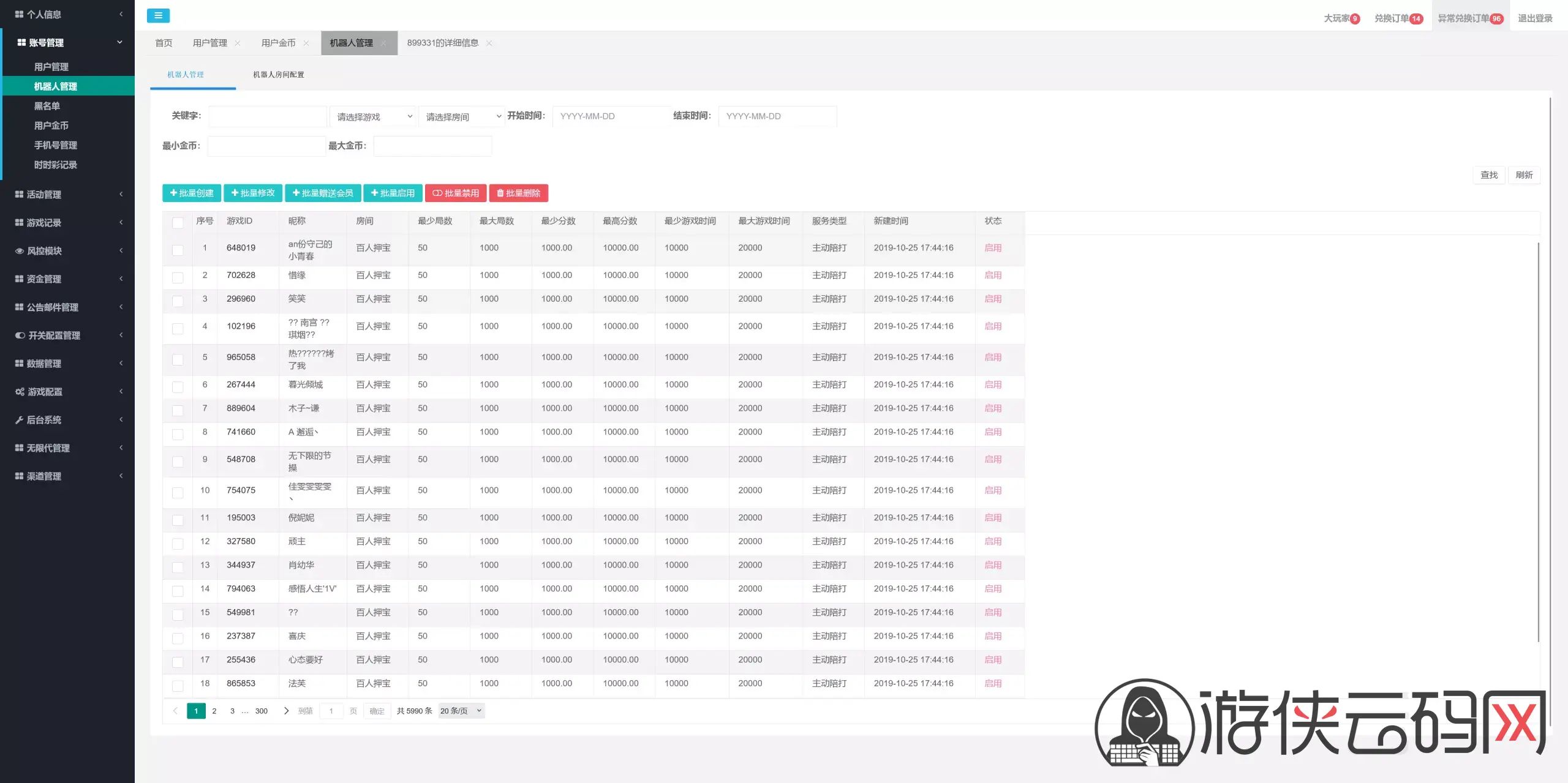The image size is (1568, 783).
Task: Click the 游戏配置 gears icon
Action: coord(20,392)
